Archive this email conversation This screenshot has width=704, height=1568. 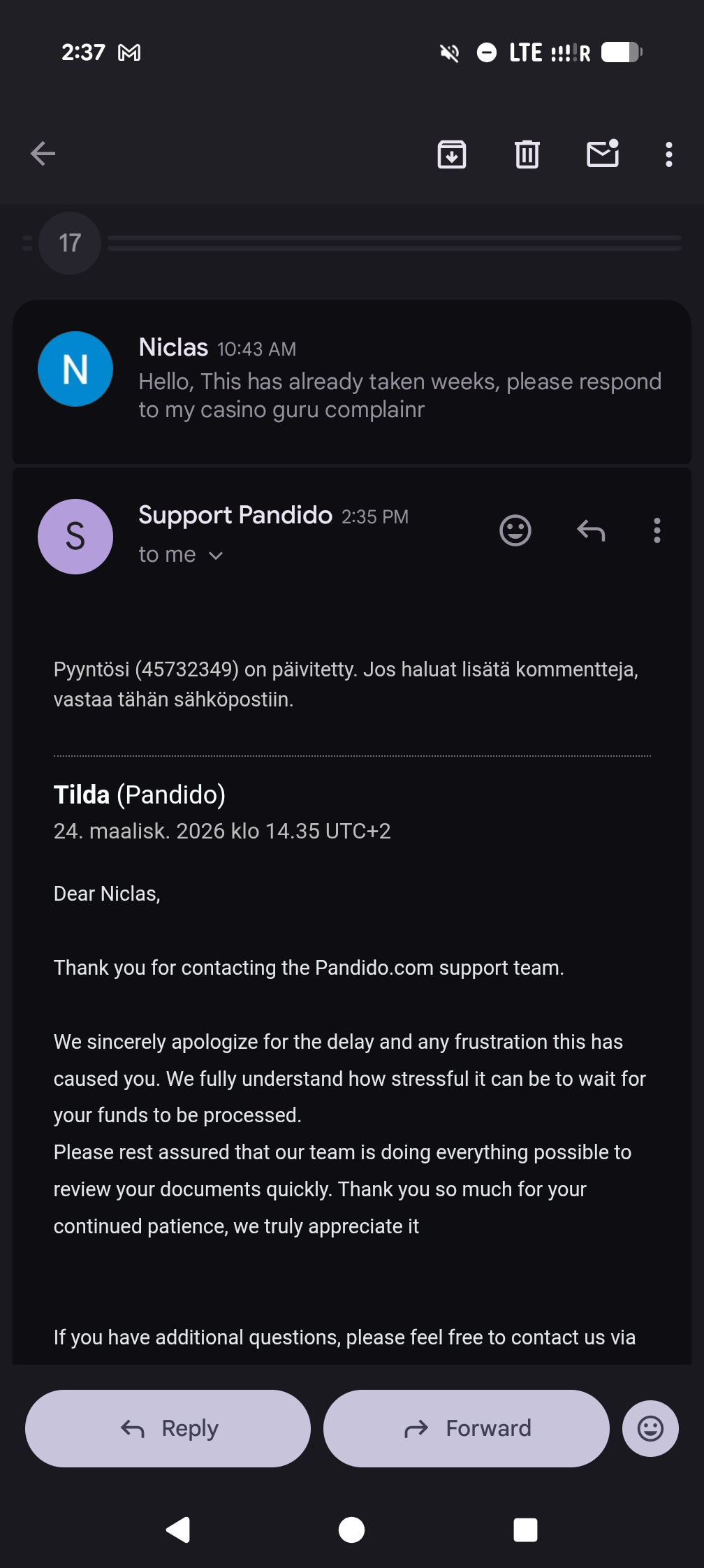coord(452,154)
